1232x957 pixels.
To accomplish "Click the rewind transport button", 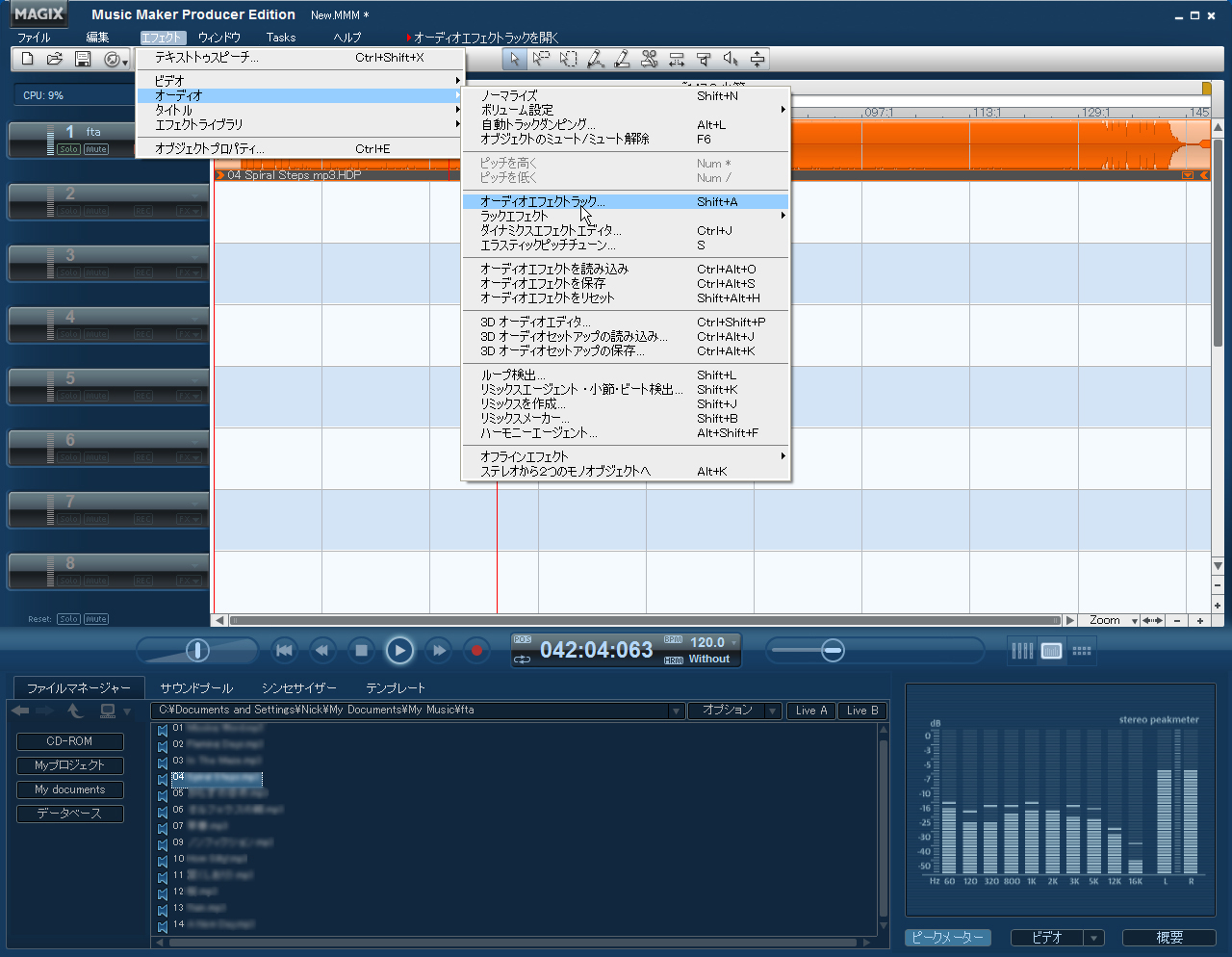I will pos(322,651).
